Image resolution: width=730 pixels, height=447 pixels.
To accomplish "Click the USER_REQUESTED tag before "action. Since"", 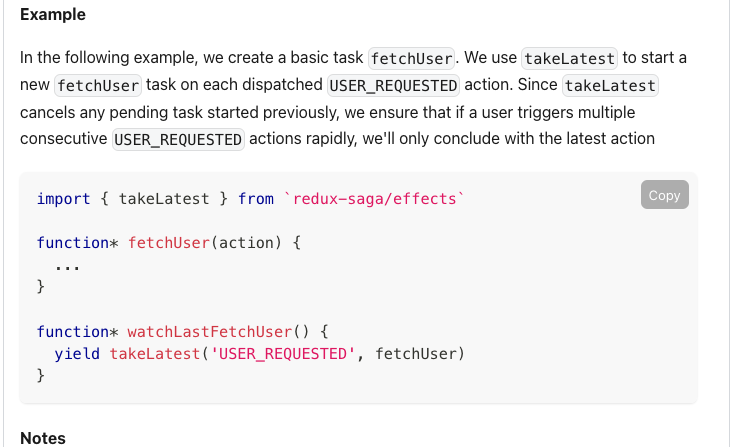I will 393,85.
